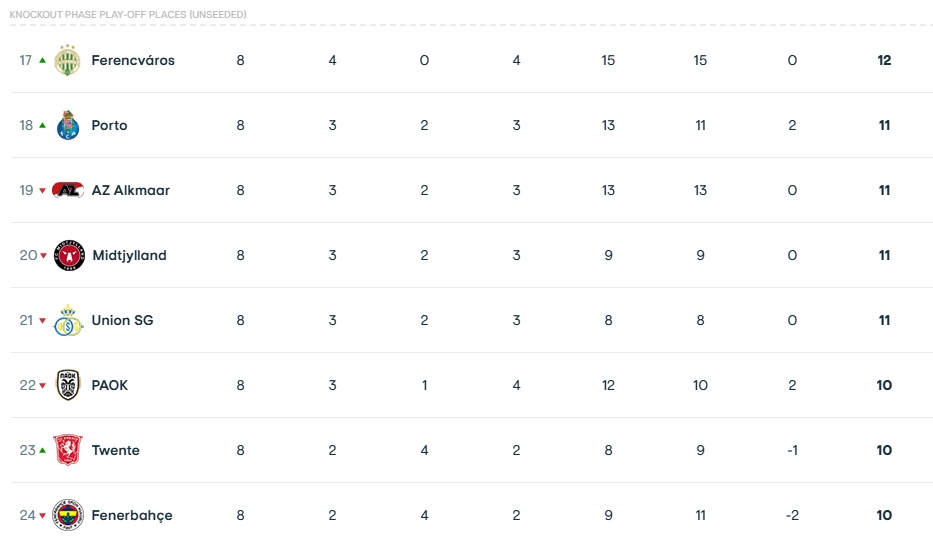The height and width of the screenshot is (544, 933).
Task: Open the PAOK team link
Action: point(109,385)
